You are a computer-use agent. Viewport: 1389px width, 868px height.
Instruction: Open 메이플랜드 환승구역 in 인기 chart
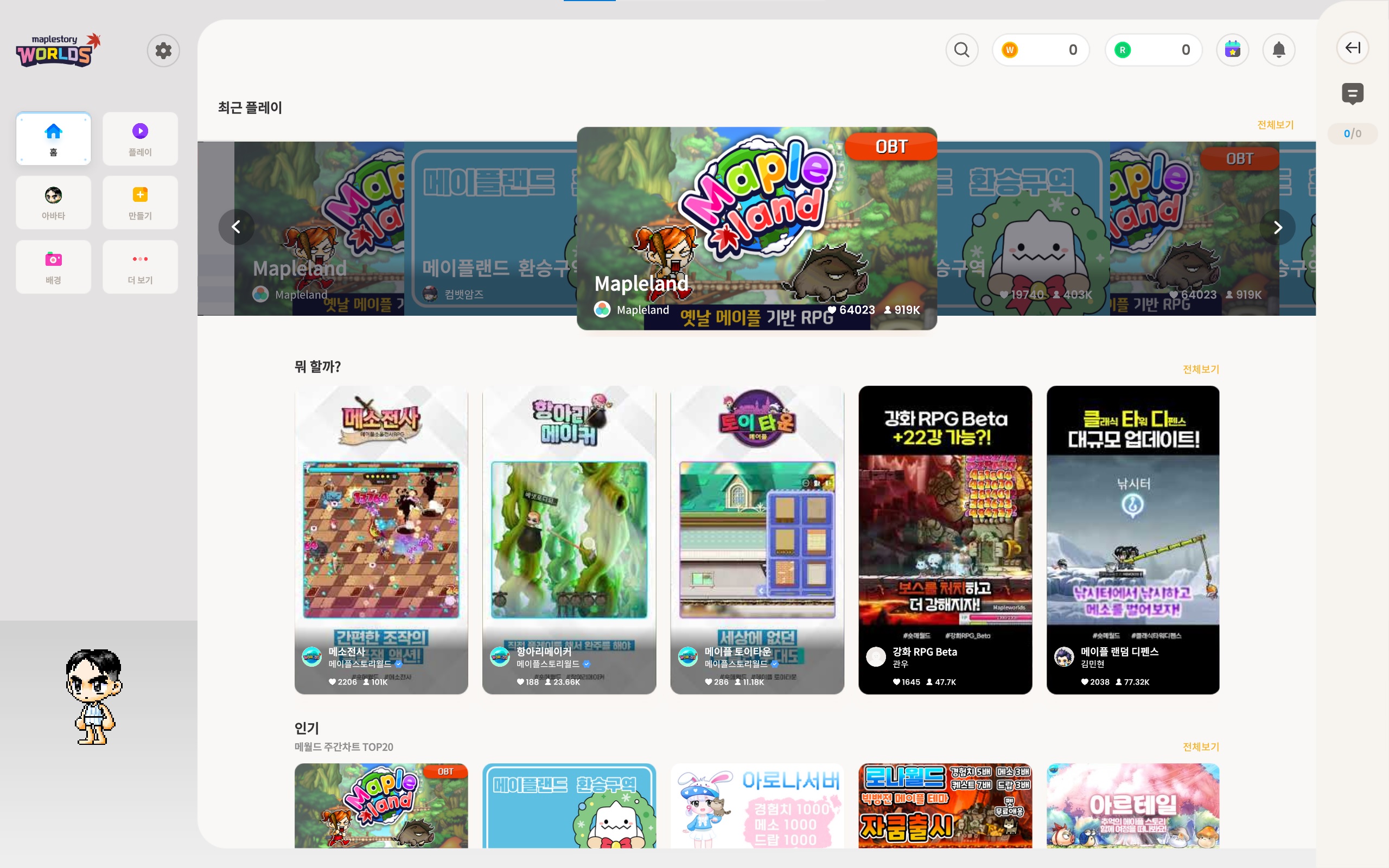pos(569,806)
